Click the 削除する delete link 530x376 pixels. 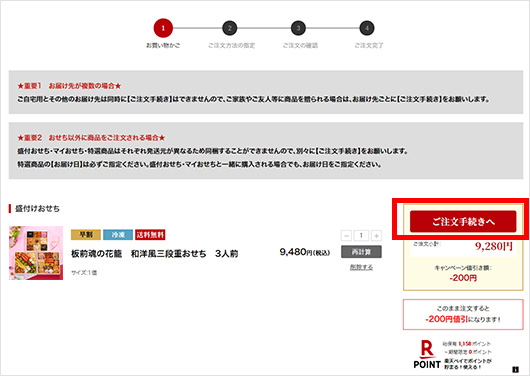coord(361,267)
